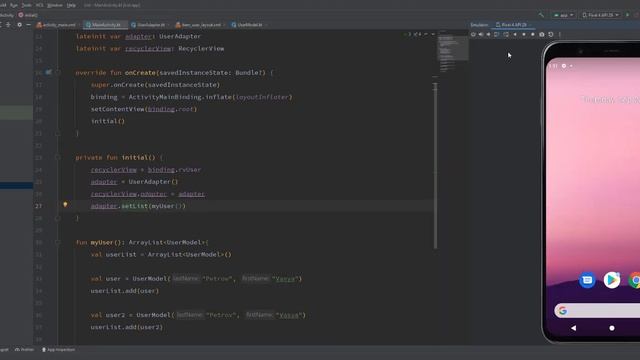Open the app run configuration dropdown
Image resolution: width=640 pixels, height=360 pixels.
pyautogui.click(x=564, y=15)
